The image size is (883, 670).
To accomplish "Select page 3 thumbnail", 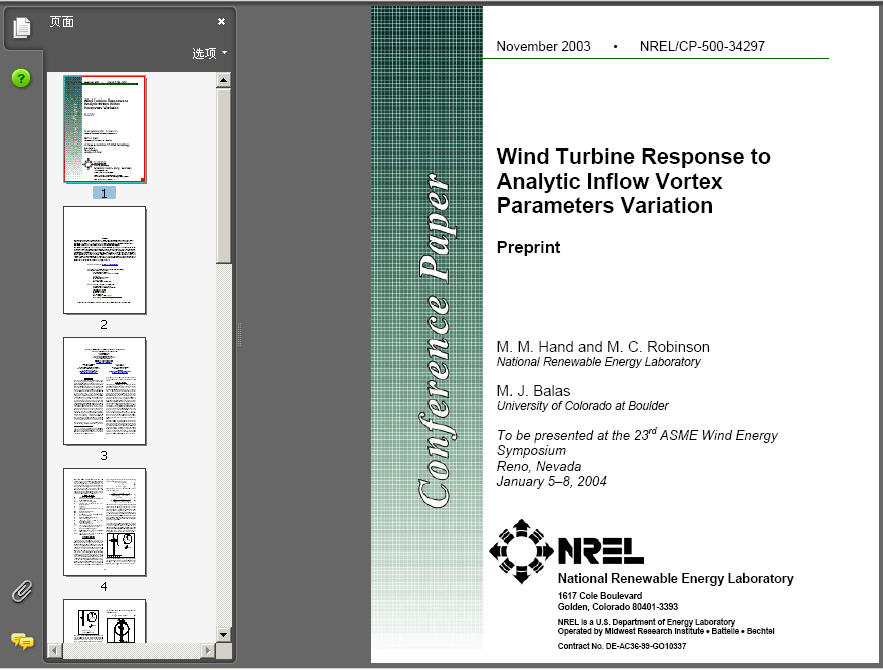I will click(105, 391).
